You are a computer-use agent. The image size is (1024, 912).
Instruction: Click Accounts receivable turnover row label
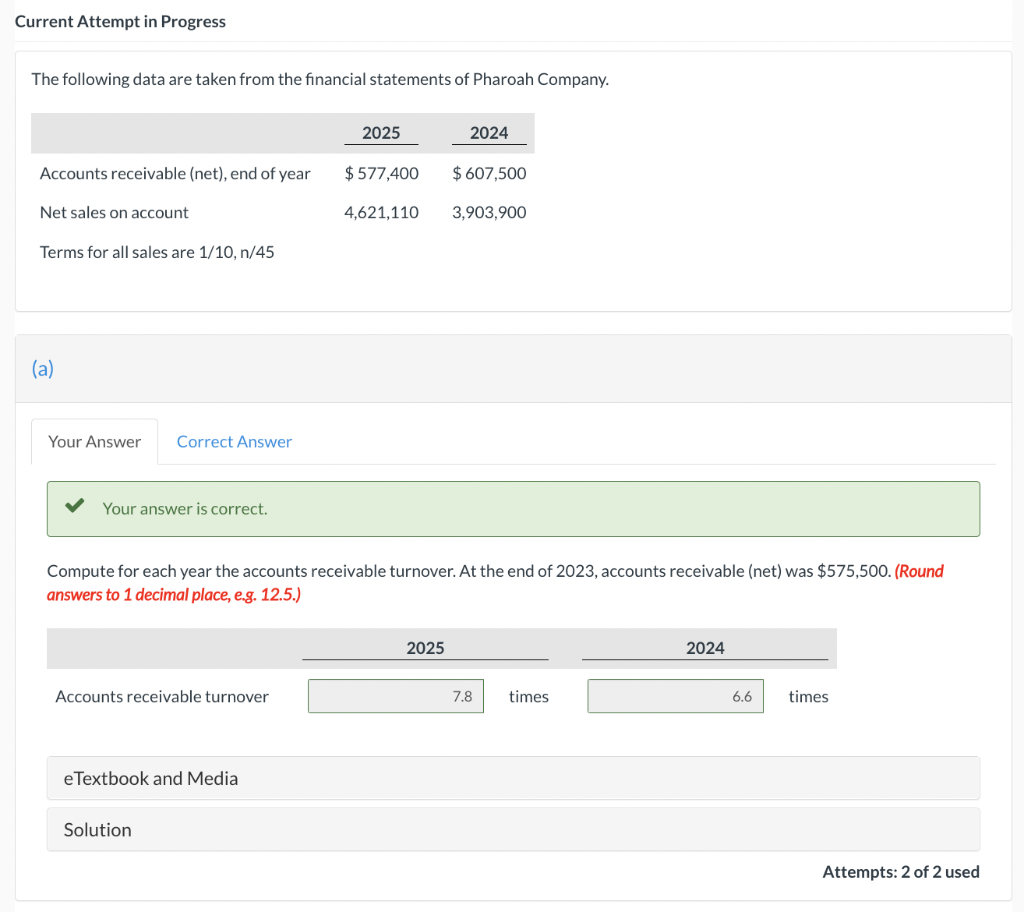(x=162, y=696)
